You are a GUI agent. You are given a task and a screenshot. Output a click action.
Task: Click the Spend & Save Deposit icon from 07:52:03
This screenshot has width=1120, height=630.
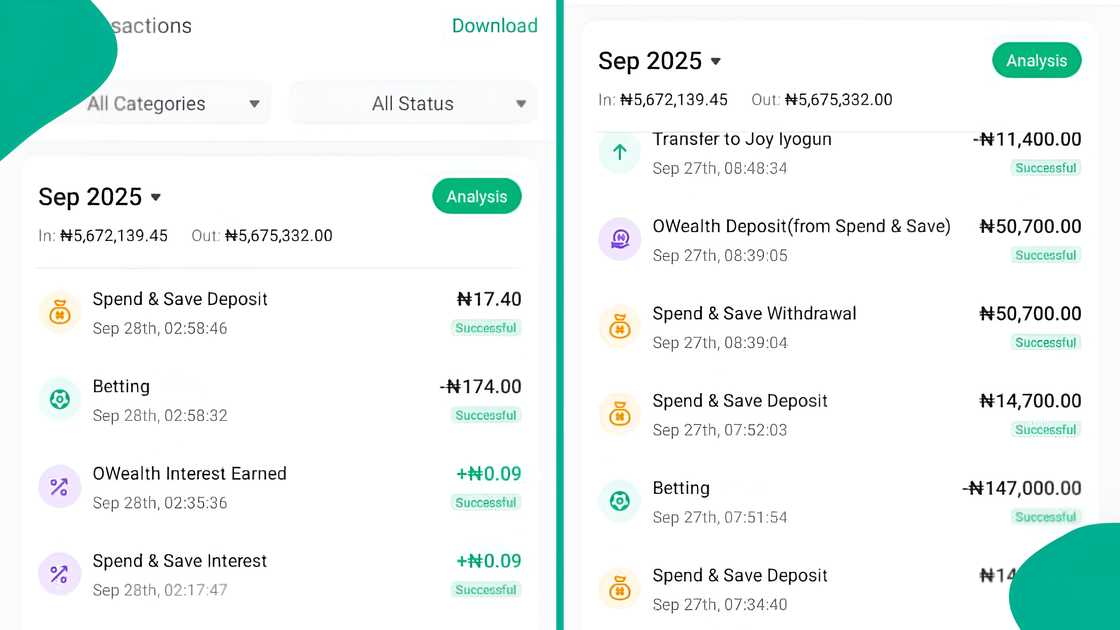pos(619,414)
